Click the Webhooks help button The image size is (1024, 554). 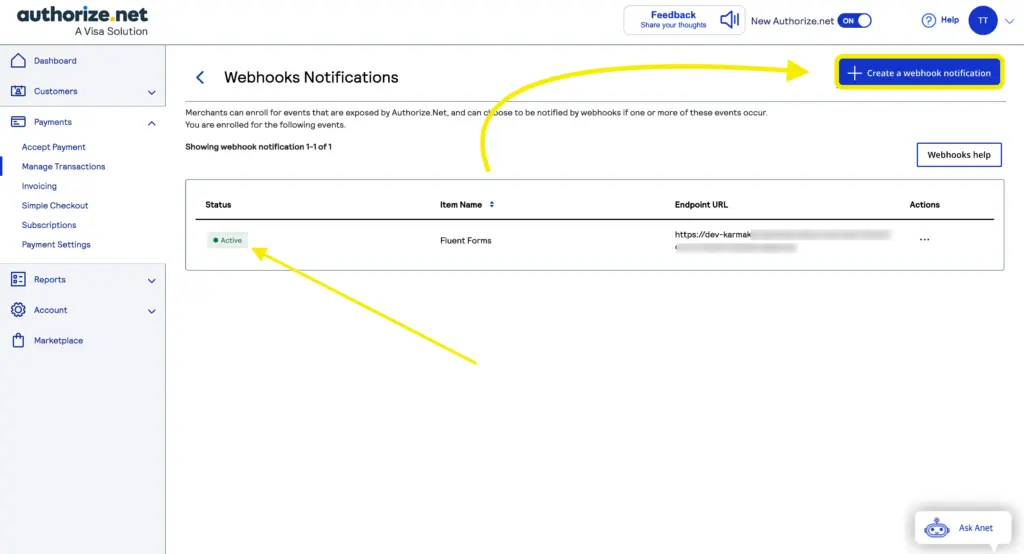(959, 155)
